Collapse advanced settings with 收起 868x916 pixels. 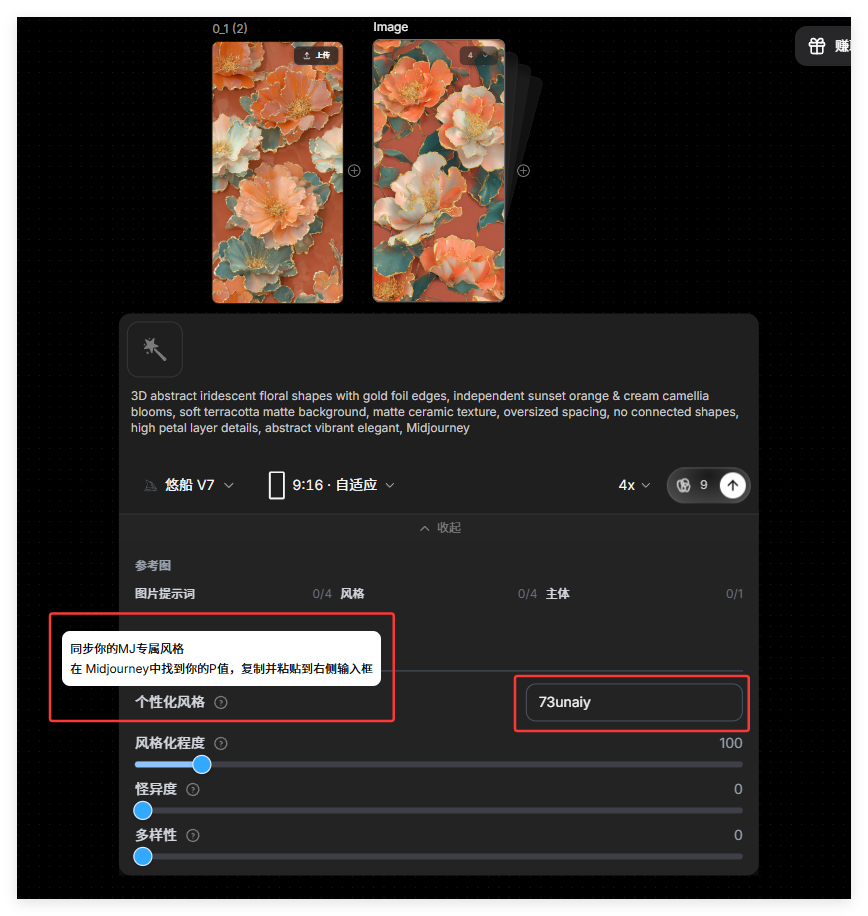pos(439,528)
